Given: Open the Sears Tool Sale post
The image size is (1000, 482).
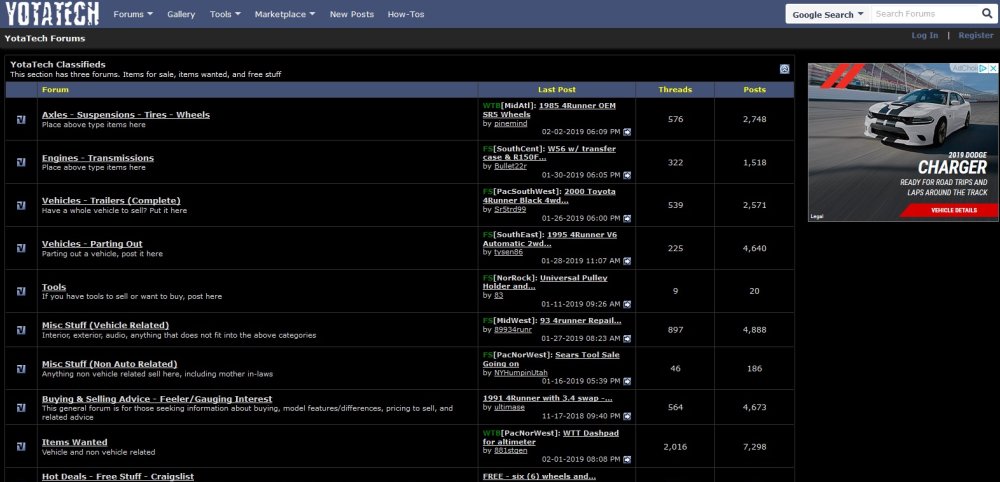Looking at the screenshot, I should (x=551, y=360).
